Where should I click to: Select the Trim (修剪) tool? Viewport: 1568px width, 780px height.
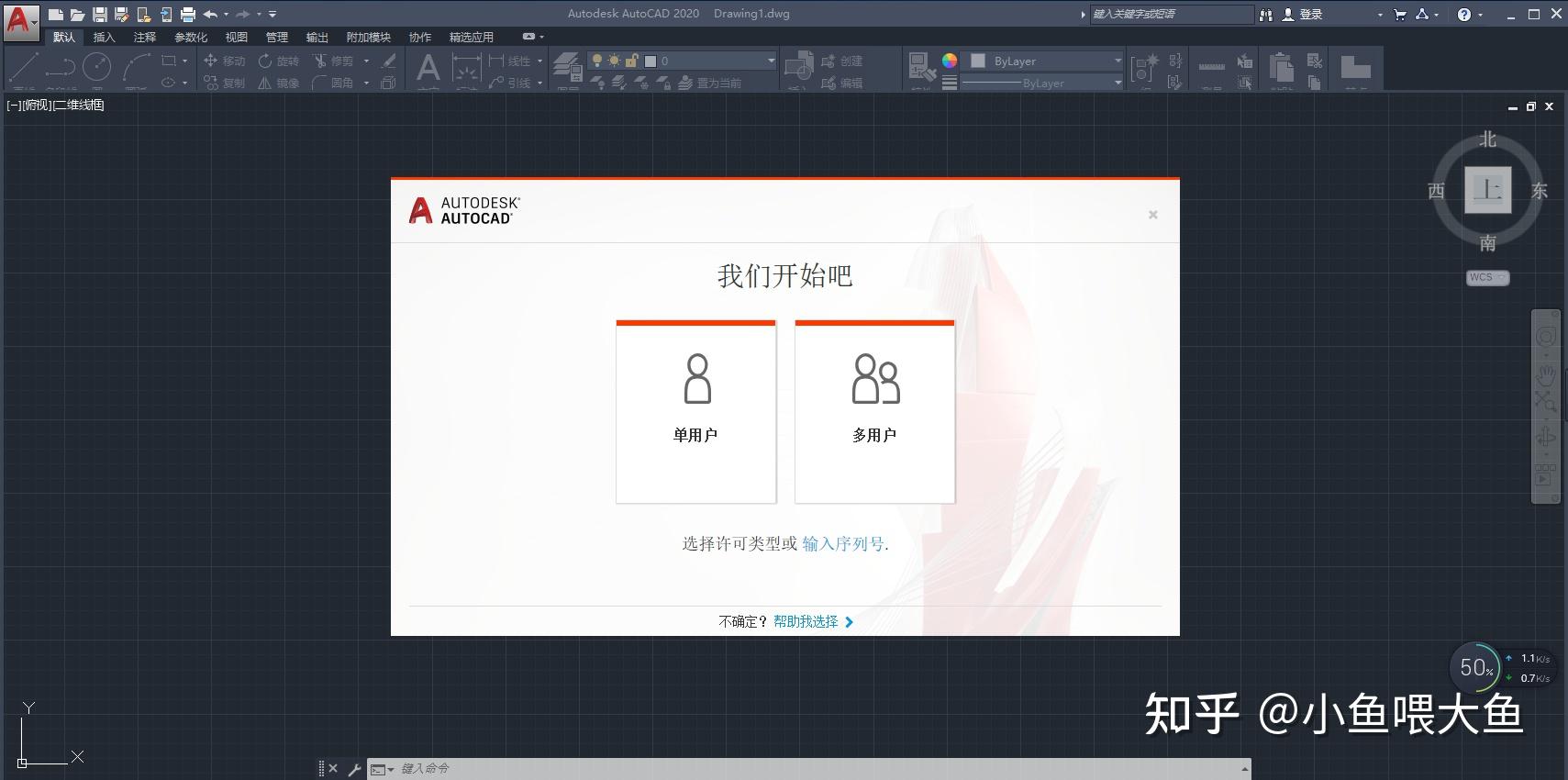coord(333,61)
